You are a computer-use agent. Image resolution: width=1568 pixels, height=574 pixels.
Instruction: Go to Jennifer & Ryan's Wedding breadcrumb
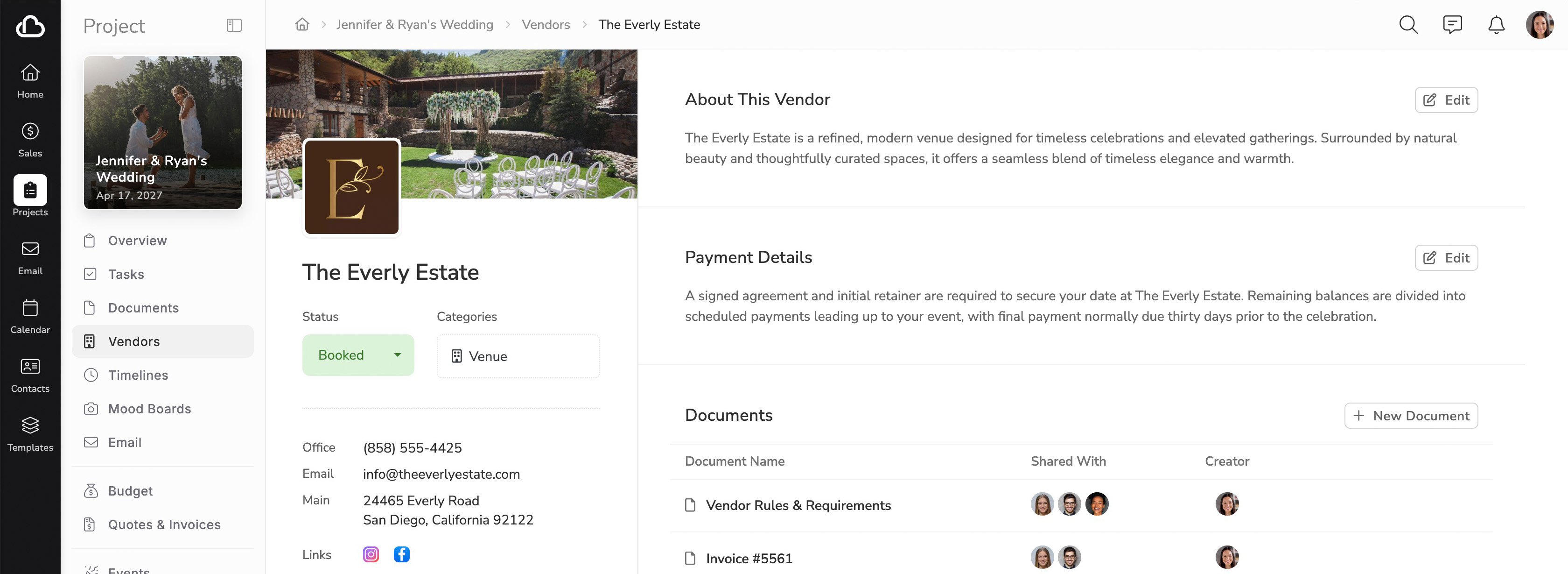click(x=414, y=24)
